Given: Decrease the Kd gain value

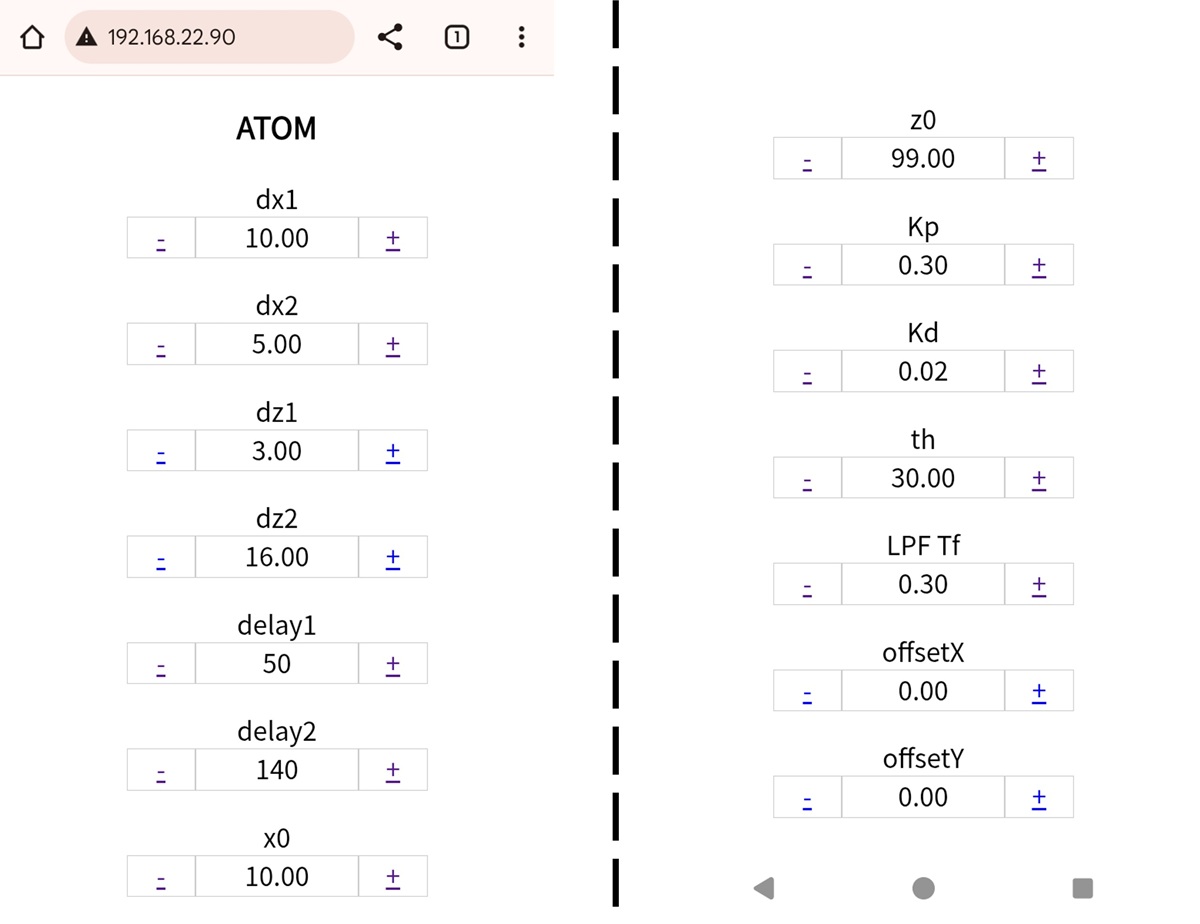Looking at the screenshot, I should pos(807,373).
